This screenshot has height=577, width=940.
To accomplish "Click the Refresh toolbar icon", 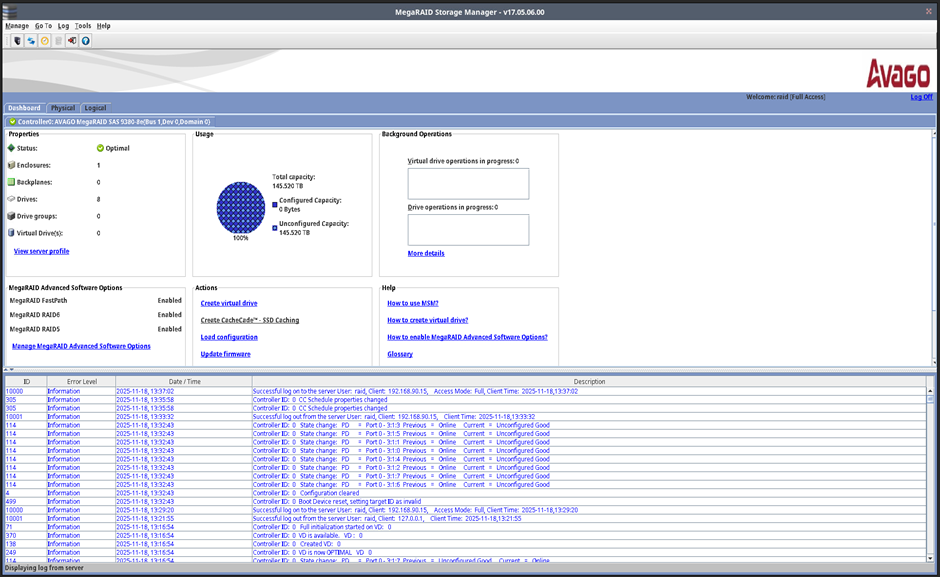I will coord(31,41).
